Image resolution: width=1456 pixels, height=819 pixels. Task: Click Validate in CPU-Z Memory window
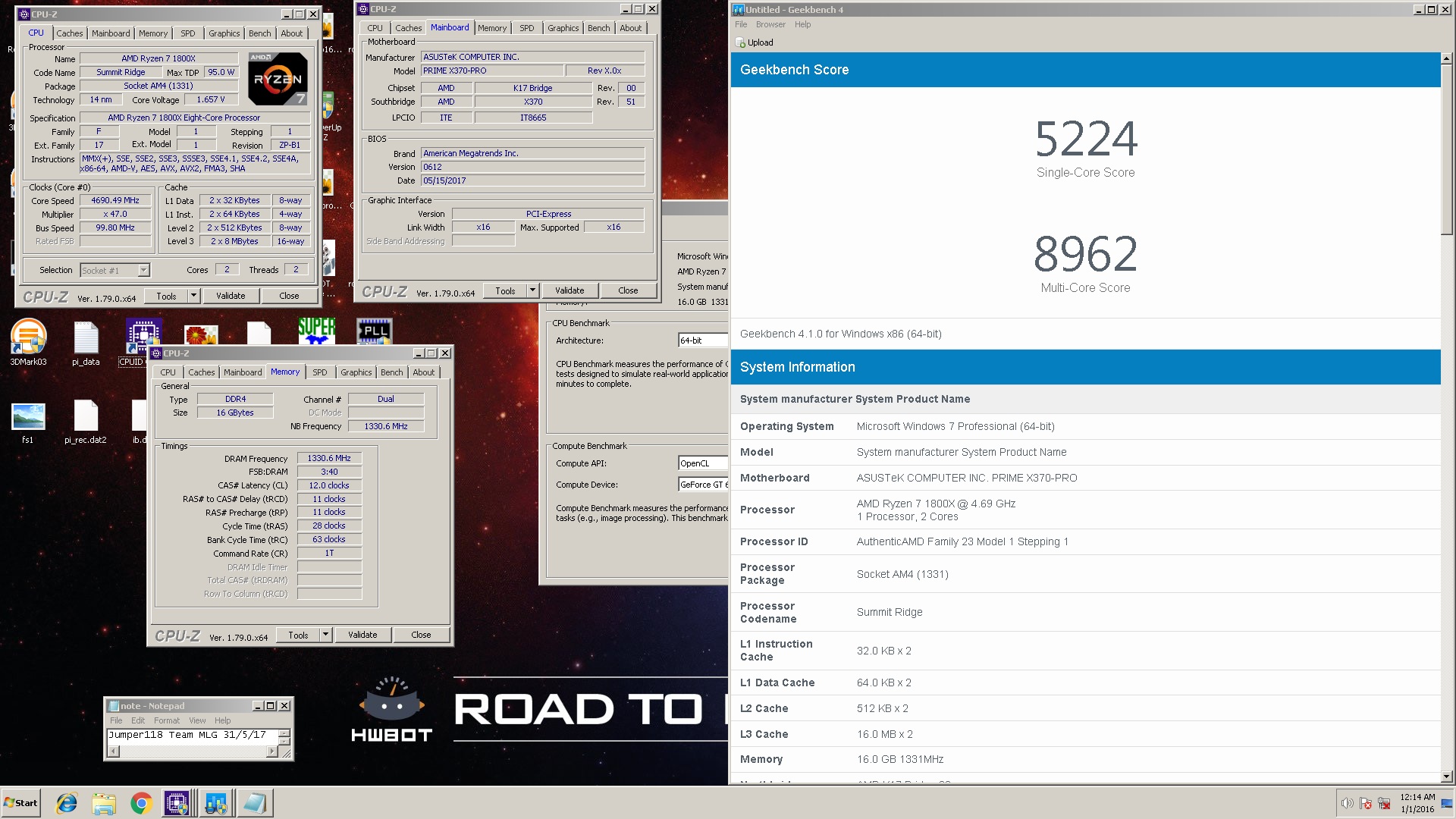pyautogui.click(x=362, y=635)
